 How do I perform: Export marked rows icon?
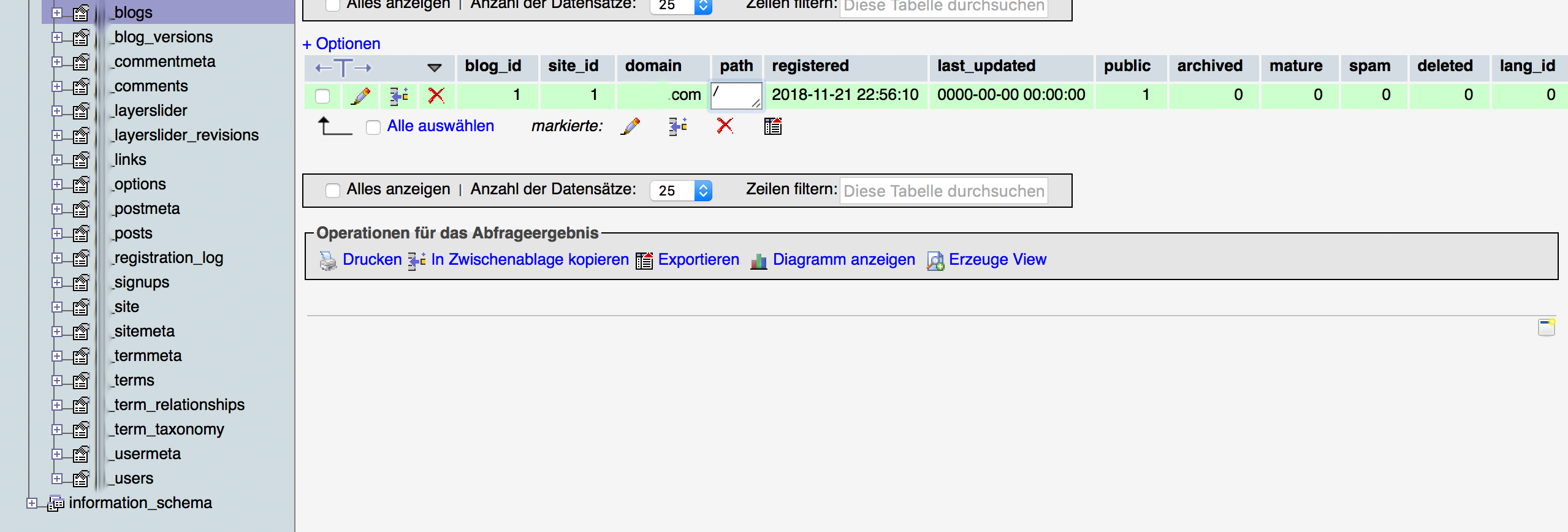click(773, 126)
